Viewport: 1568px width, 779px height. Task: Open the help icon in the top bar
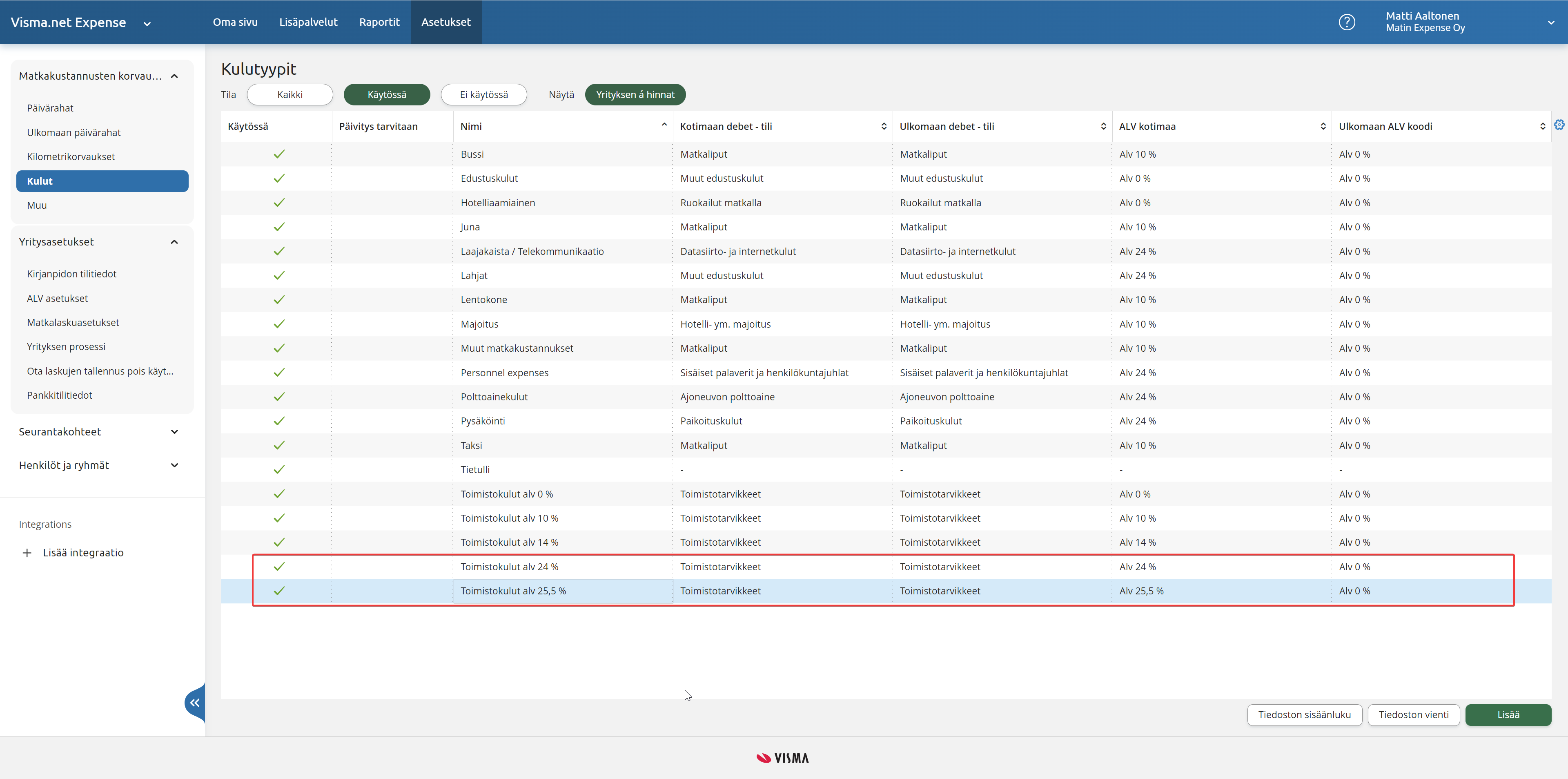click(x=1347, y=22)
